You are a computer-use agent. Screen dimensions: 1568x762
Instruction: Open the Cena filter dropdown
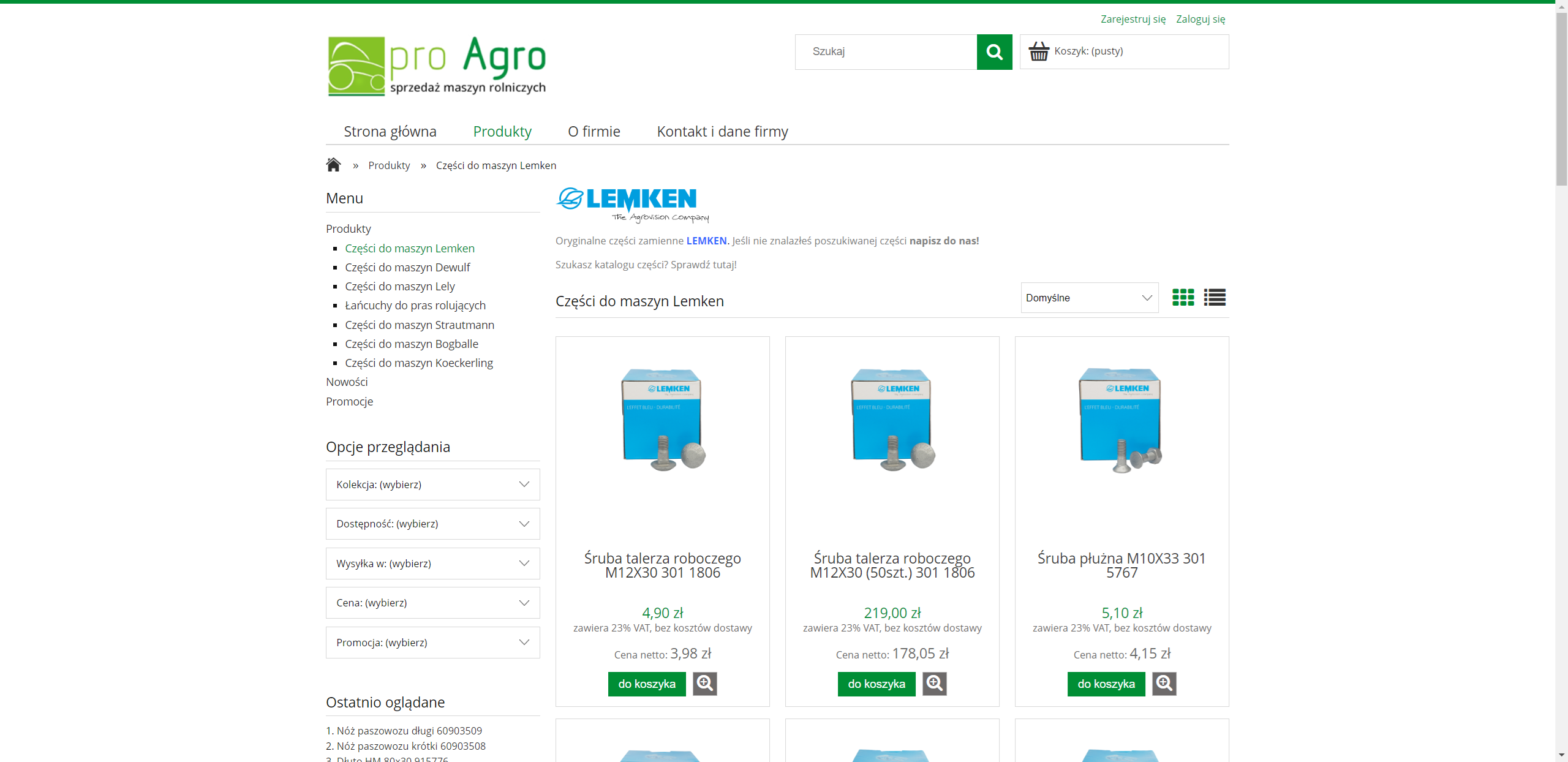pos(432,603)
